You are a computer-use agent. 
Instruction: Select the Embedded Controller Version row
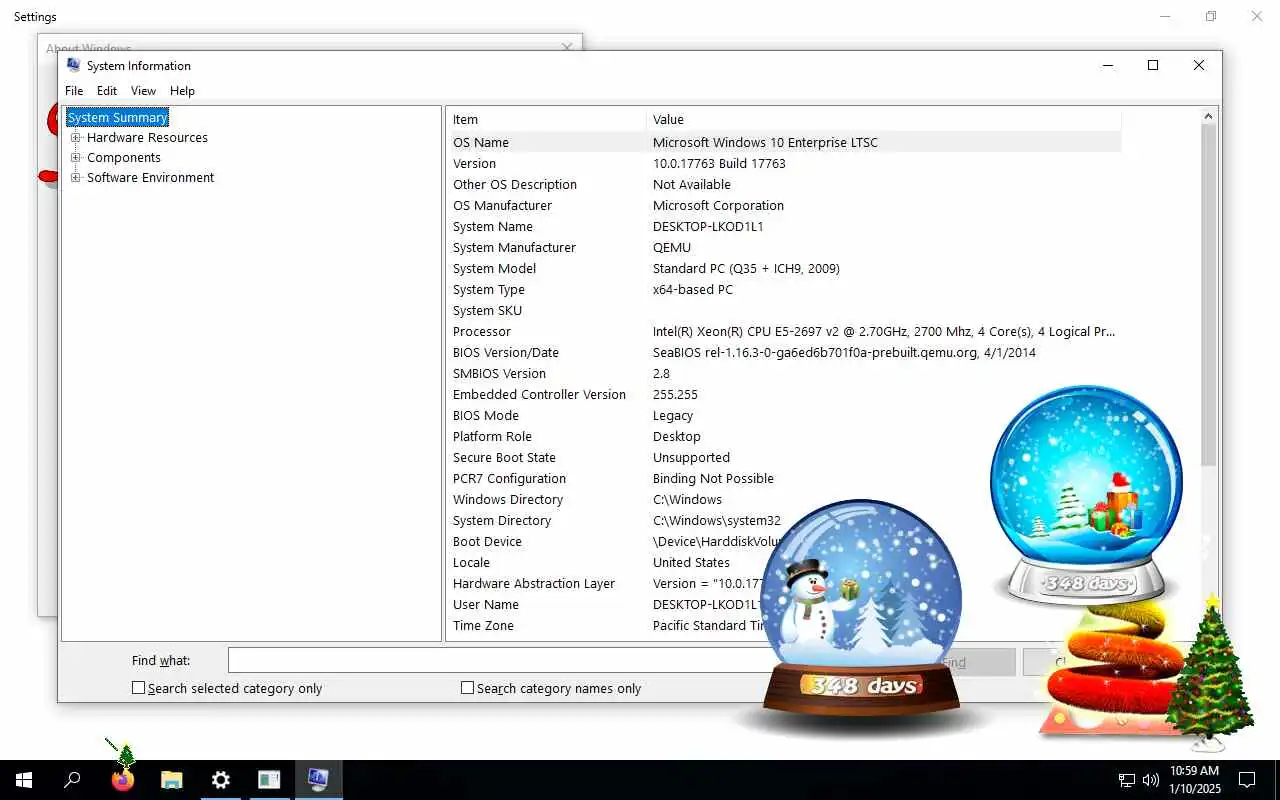(x=784, y=395)
